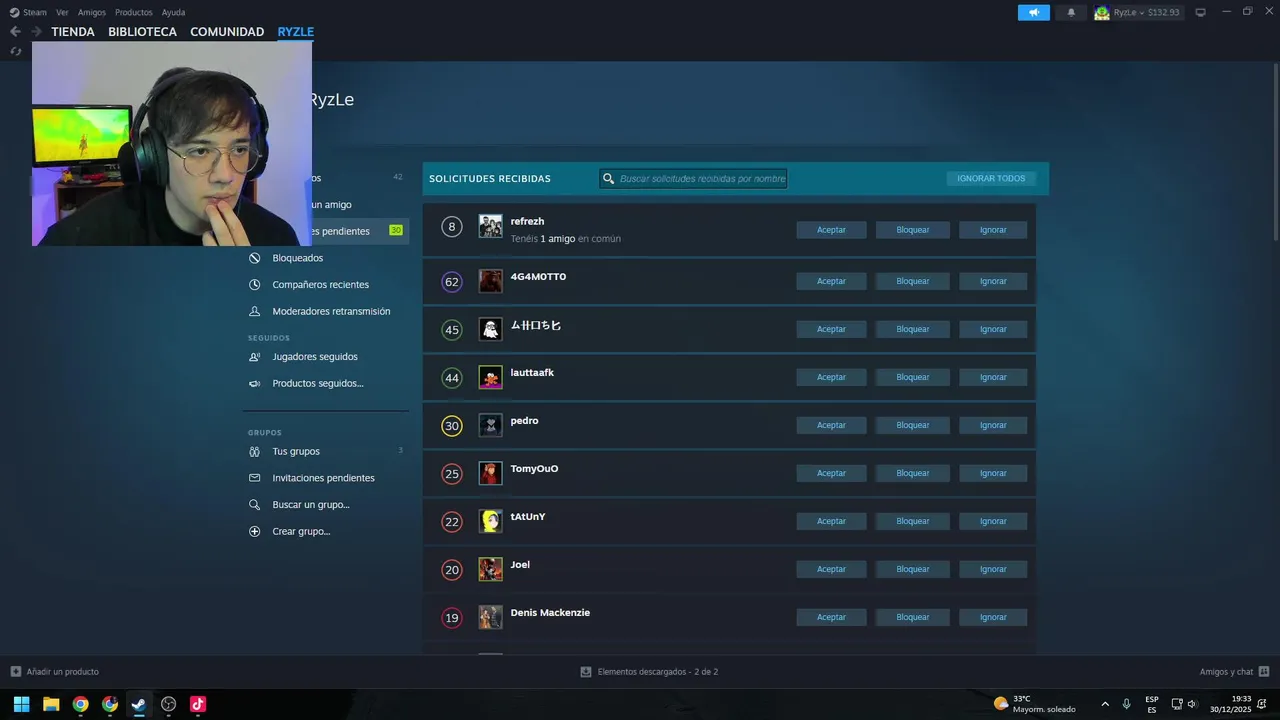Ignore lauttaafk's friend request
This screenshot has width=1280, height=720.
993,377
